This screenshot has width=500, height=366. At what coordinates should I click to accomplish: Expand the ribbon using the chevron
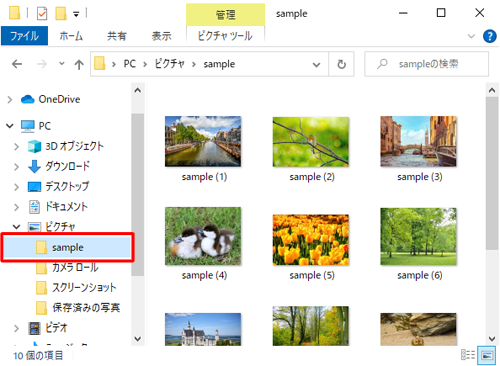click(471, 36)
